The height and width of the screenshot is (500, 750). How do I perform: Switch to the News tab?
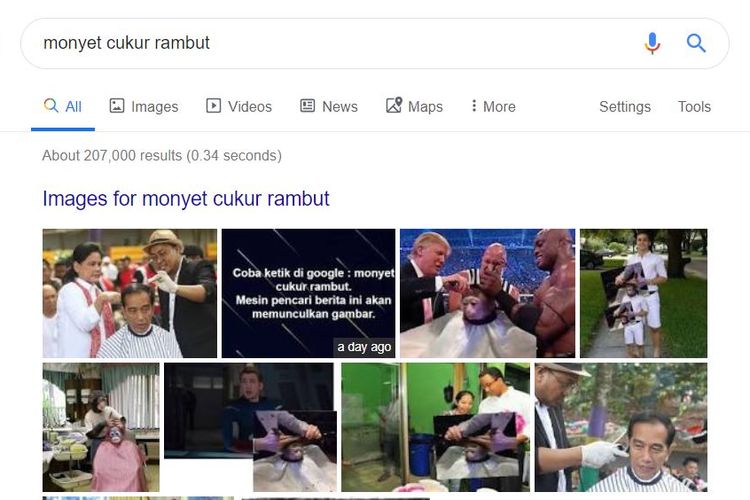[x=329, y=106]
